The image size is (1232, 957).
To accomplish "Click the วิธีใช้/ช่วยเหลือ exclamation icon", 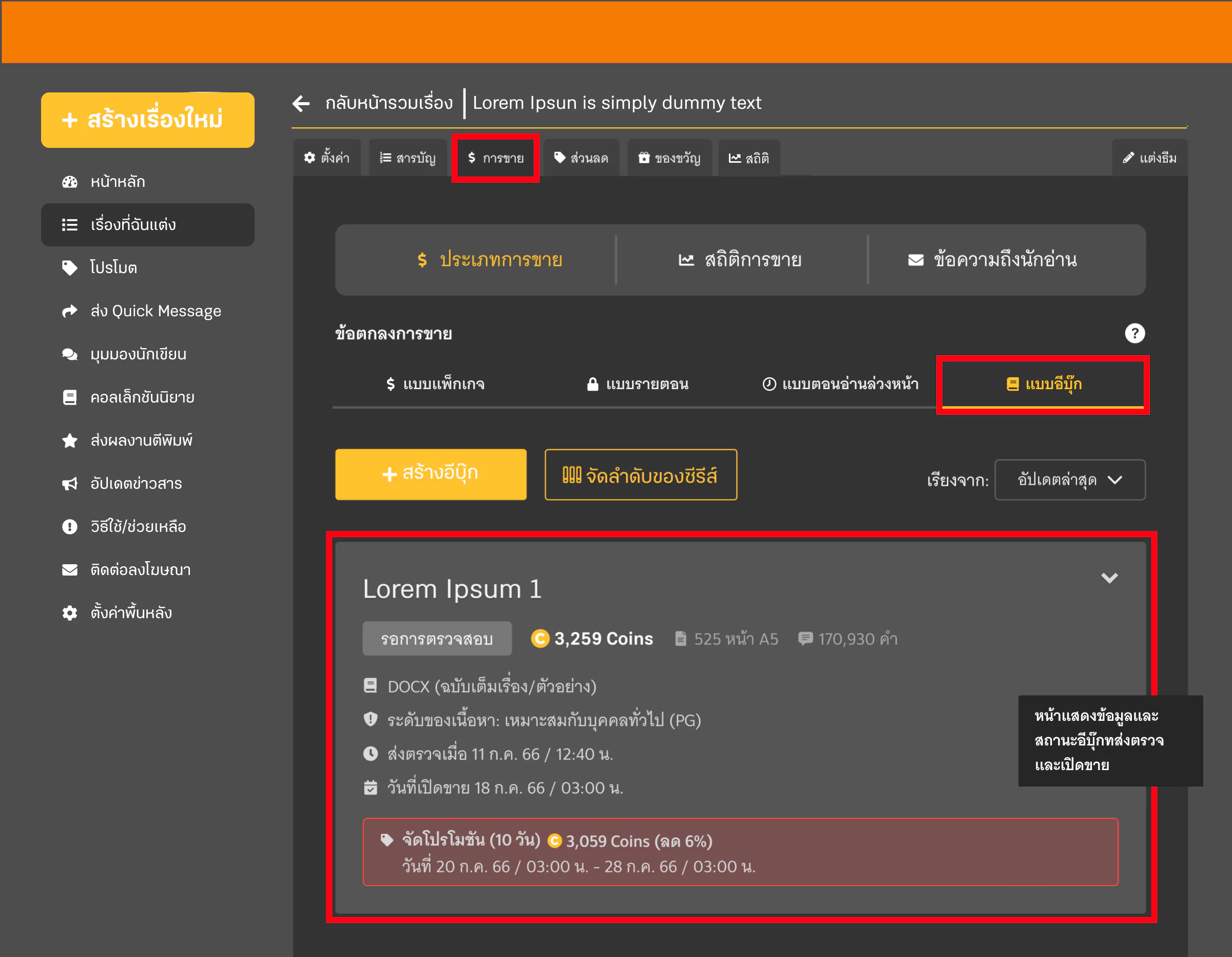I will tap(69, 526).
